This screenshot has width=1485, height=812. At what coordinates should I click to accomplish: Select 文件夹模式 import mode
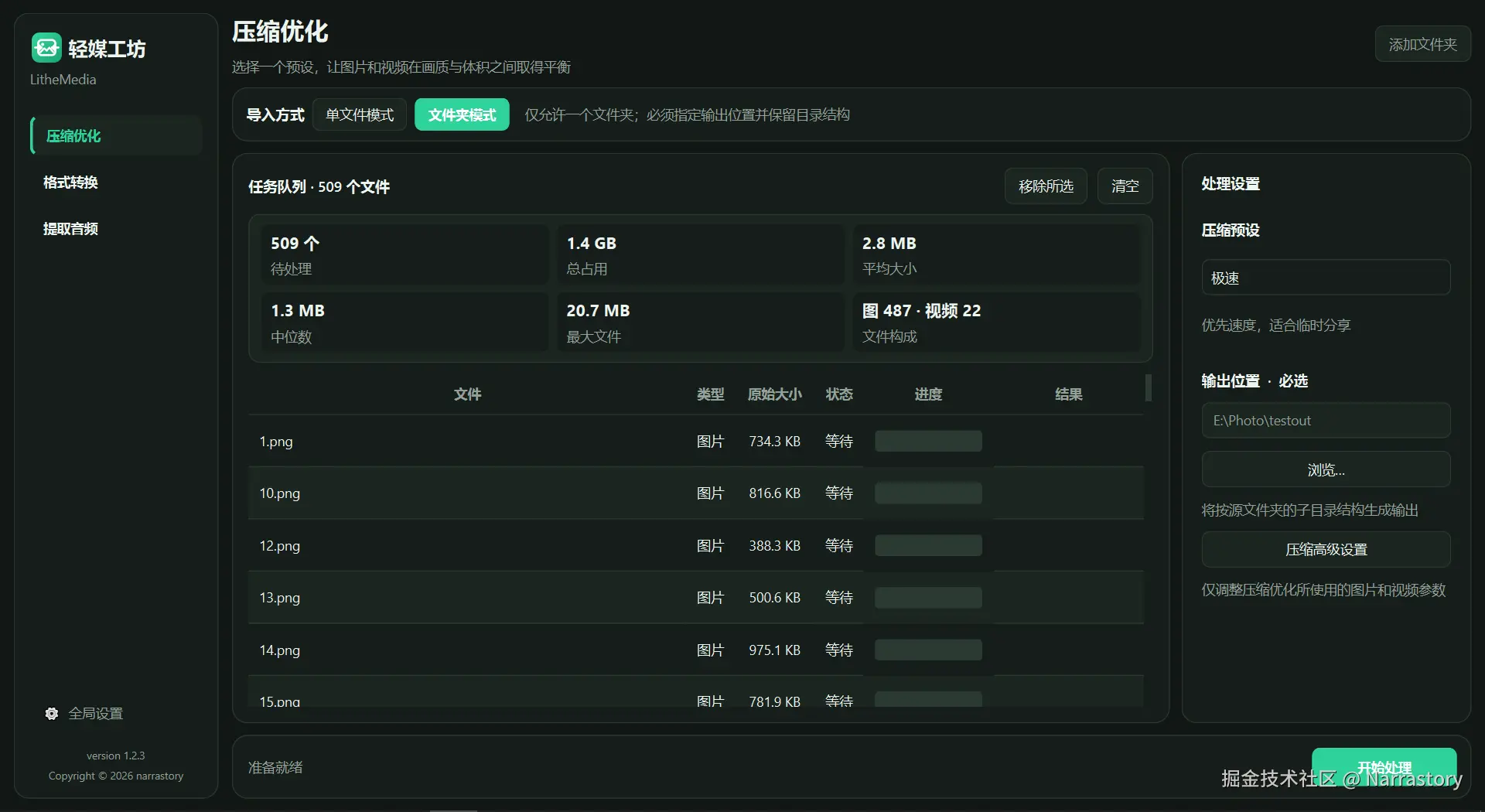click(x=462, y=114)
